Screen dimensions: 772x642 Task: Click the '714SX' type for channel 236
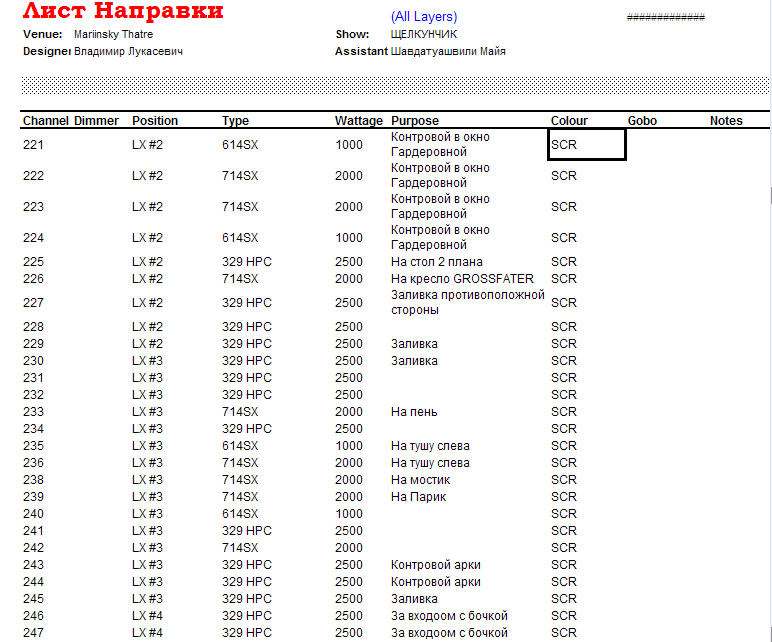point(240,463)
